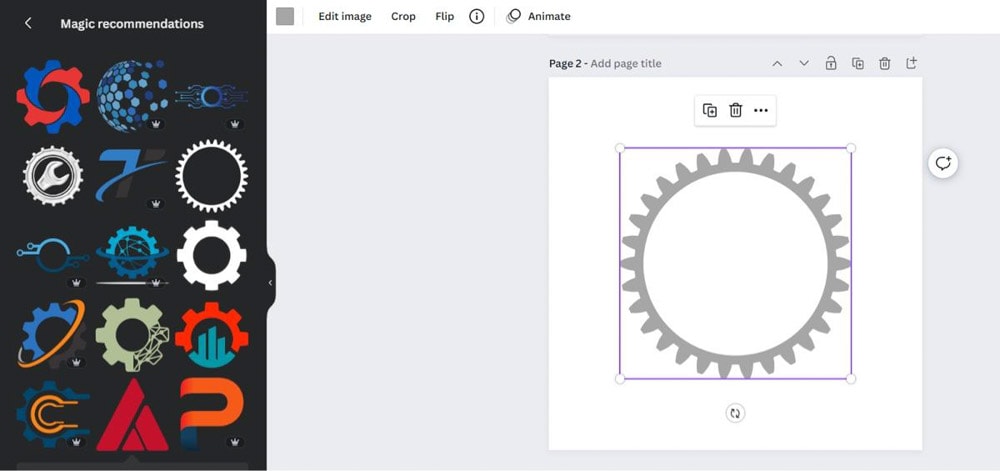Show image info icon

(x=476, y=17)
